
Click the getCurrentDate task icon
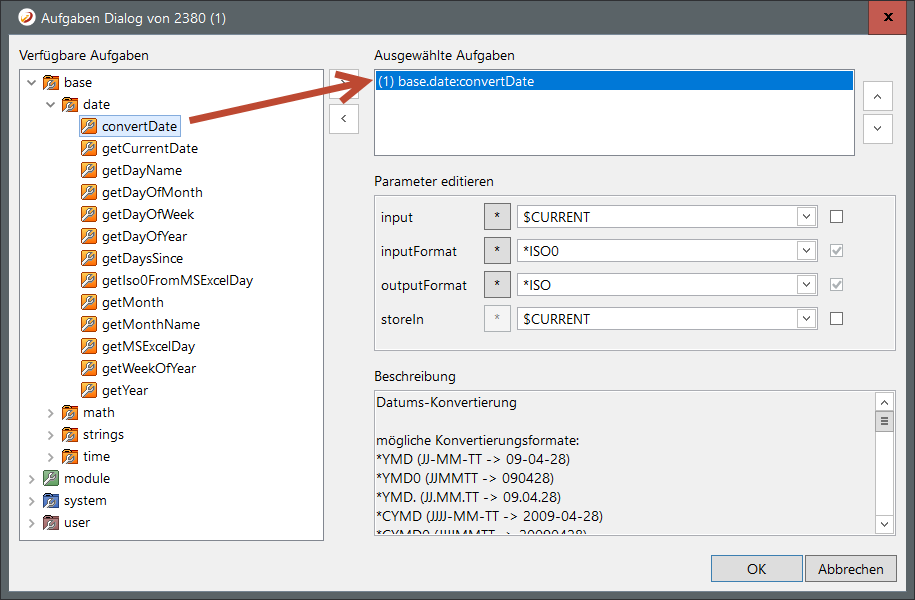pos(89,148)
